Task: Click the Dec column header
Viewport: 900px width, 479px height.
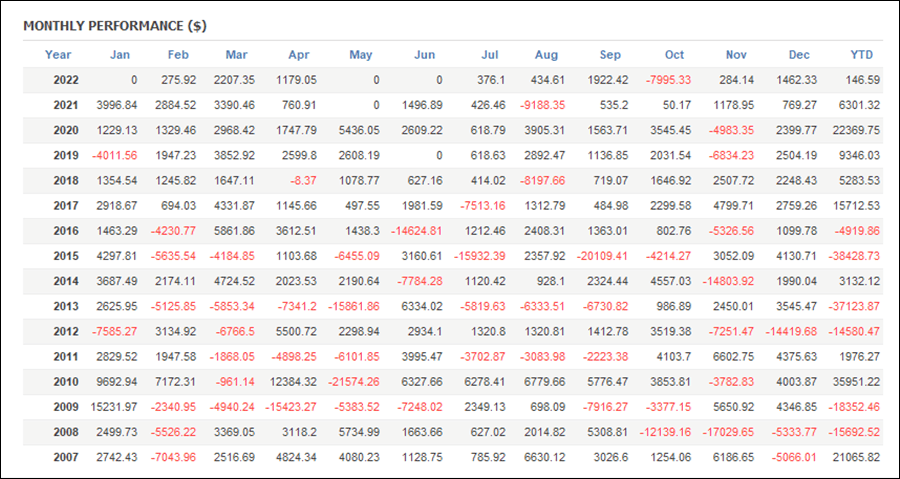Action: click(799, 55)
